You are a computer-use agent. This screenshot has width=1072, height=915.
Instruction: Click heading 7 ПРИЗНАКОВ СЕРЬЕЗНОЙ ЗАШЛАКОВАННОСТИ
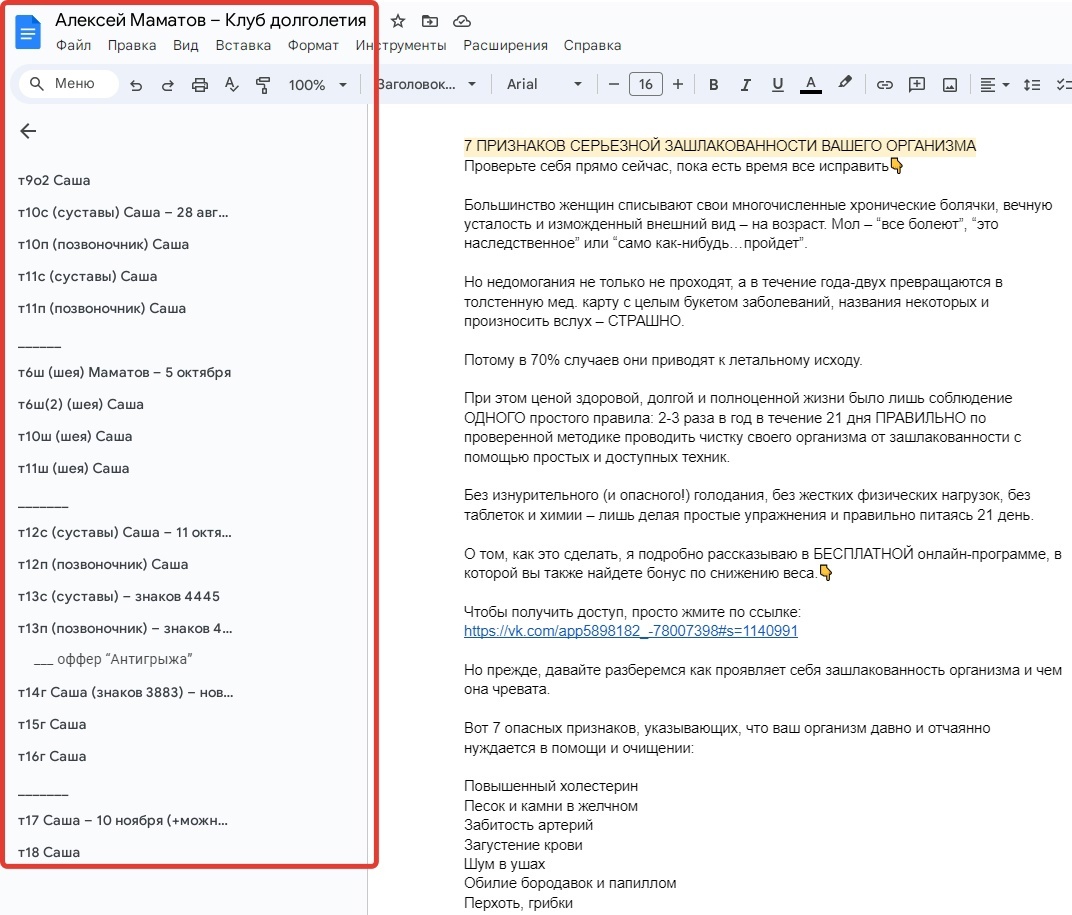point(720,146)
